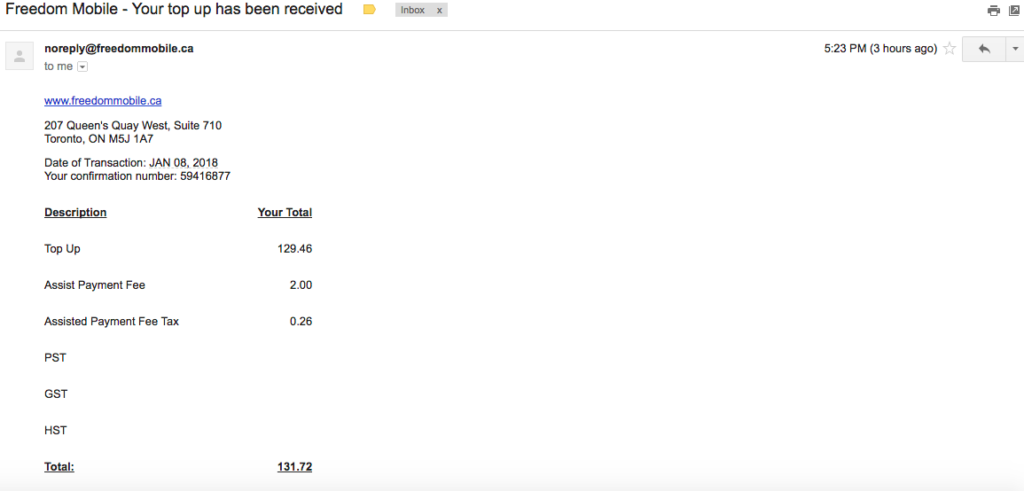Reply using the arrow button

click(984, 48)
